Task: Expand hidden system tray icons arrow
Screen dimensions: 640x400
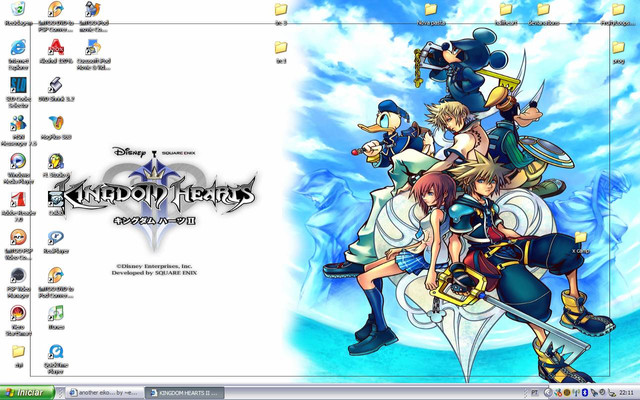Action: click(x=548, y=393)
